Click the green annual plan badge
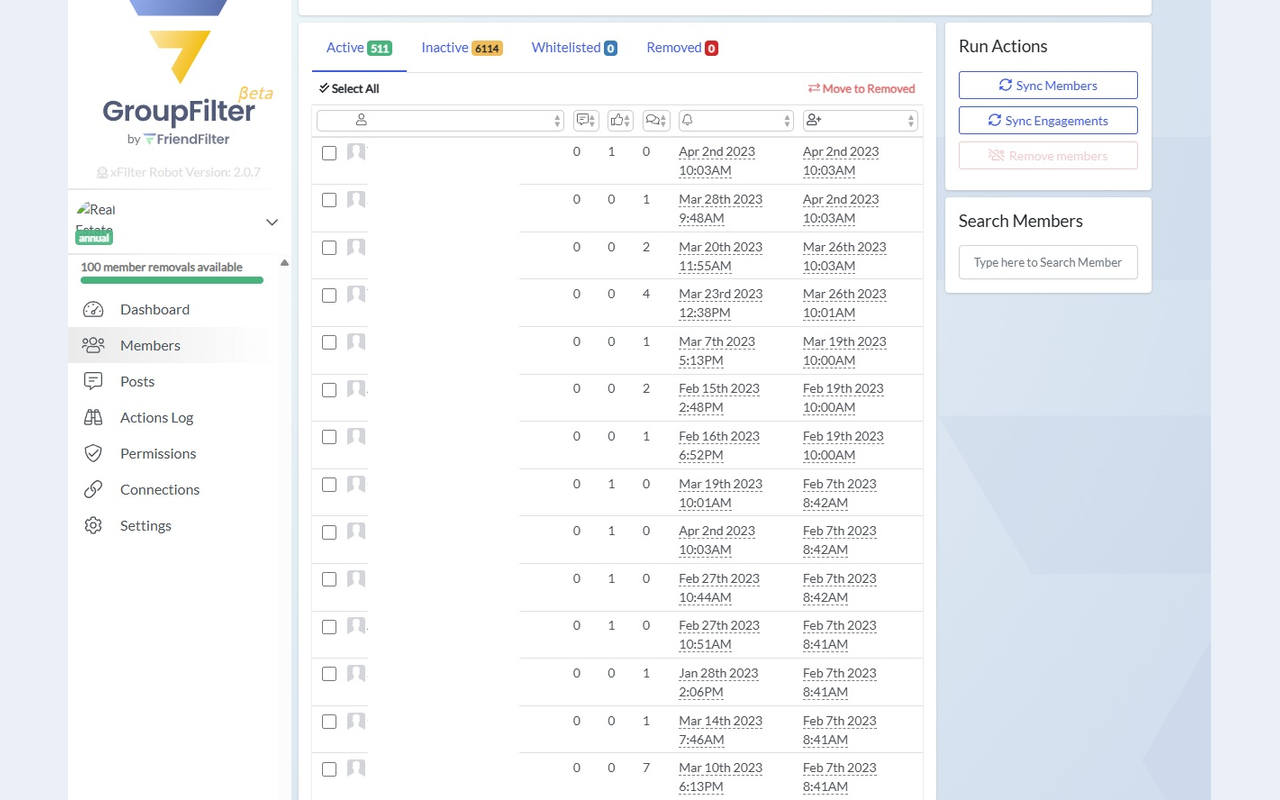The width and height of the screenshot is (1280, 800). tap(94, 238)
